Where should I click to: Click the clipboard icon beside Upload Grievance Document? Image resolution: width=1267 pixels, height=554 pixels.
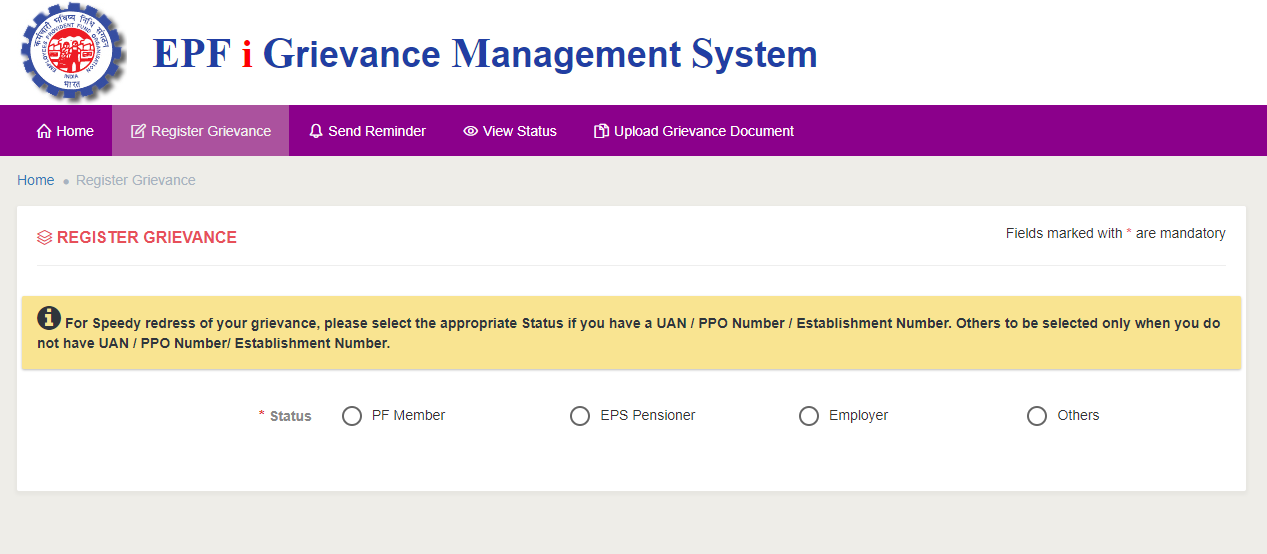(x=601, y=131)
